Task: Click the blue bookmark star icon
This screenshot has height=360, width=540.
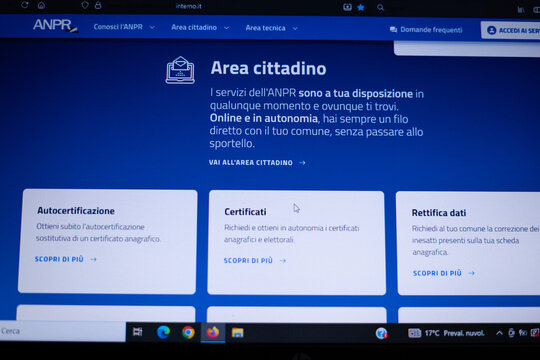Action: (361, 7)
